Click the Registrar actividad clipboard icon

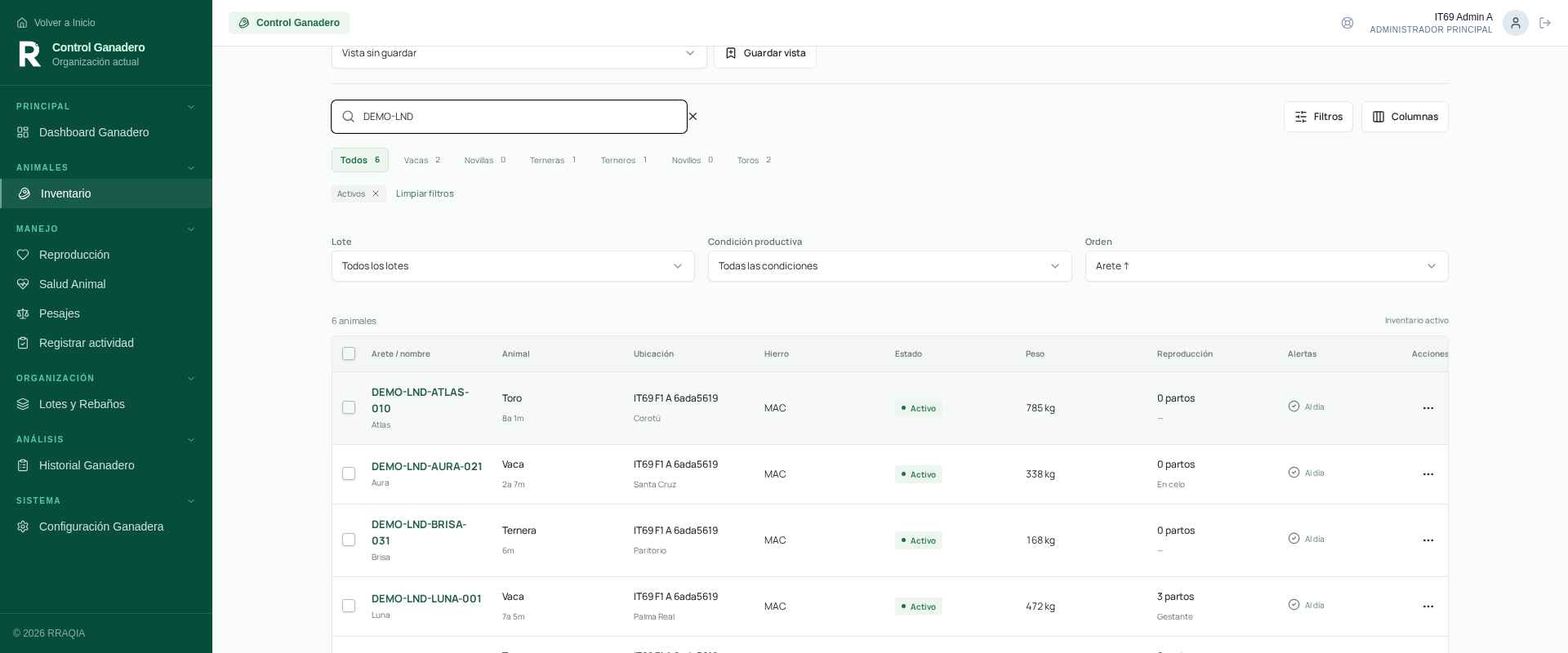[x=23, y=344]
